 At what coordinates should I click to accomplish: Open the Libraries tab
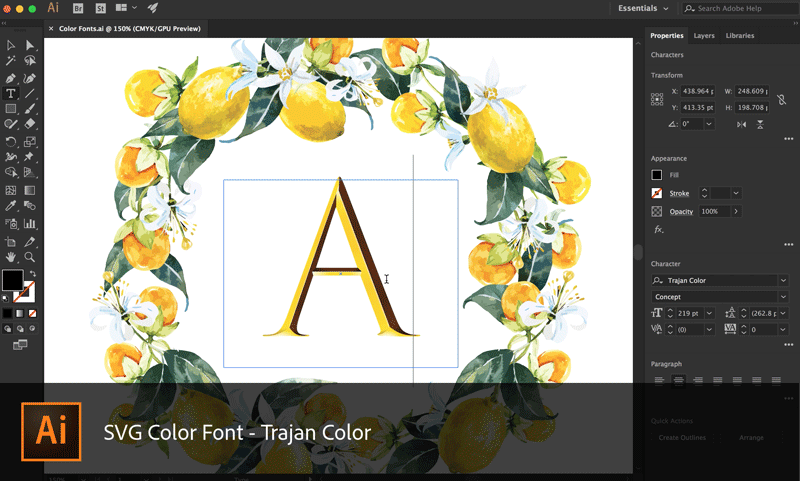pyautogui.click(x=740, y=36)
